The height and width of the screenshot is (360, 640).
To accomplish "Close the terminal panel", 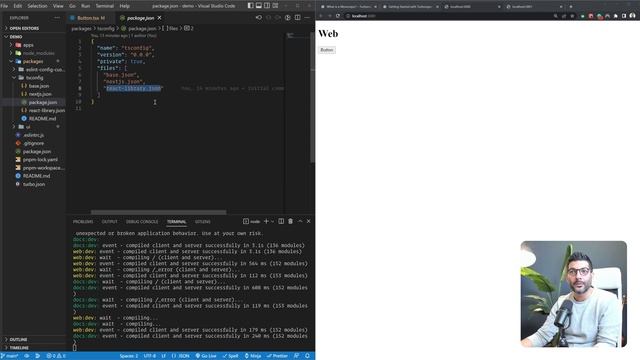I will [x=309, y=221].
